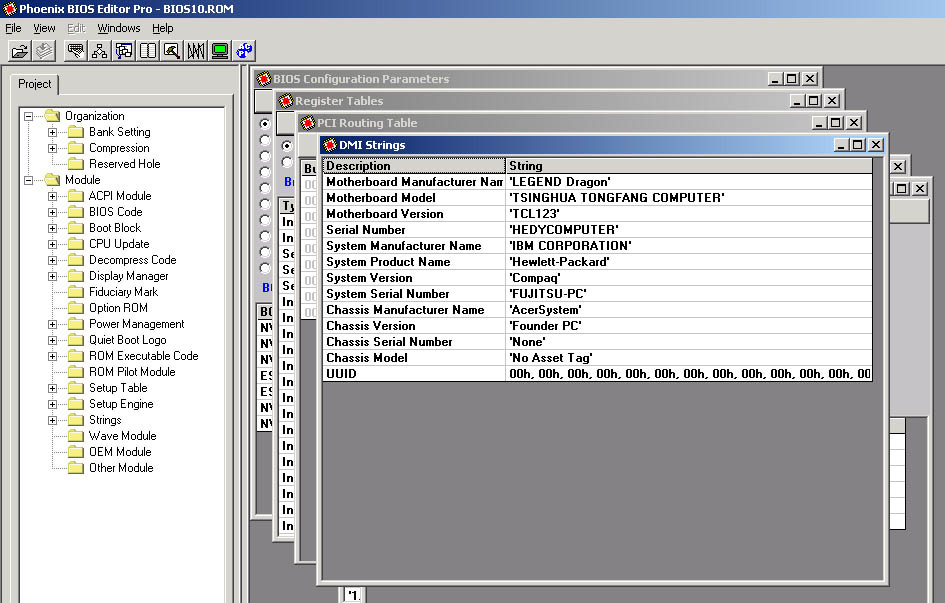Click the open file folder toolbar icon
Image resolution: width=945 pixels, height=603 pixels.
pyautogui.click(x=19, y=50)
